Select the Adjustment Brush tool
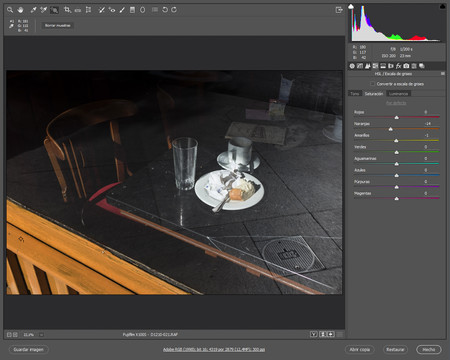450x360 pixels. pyautogui.click(x=122, y=10)
